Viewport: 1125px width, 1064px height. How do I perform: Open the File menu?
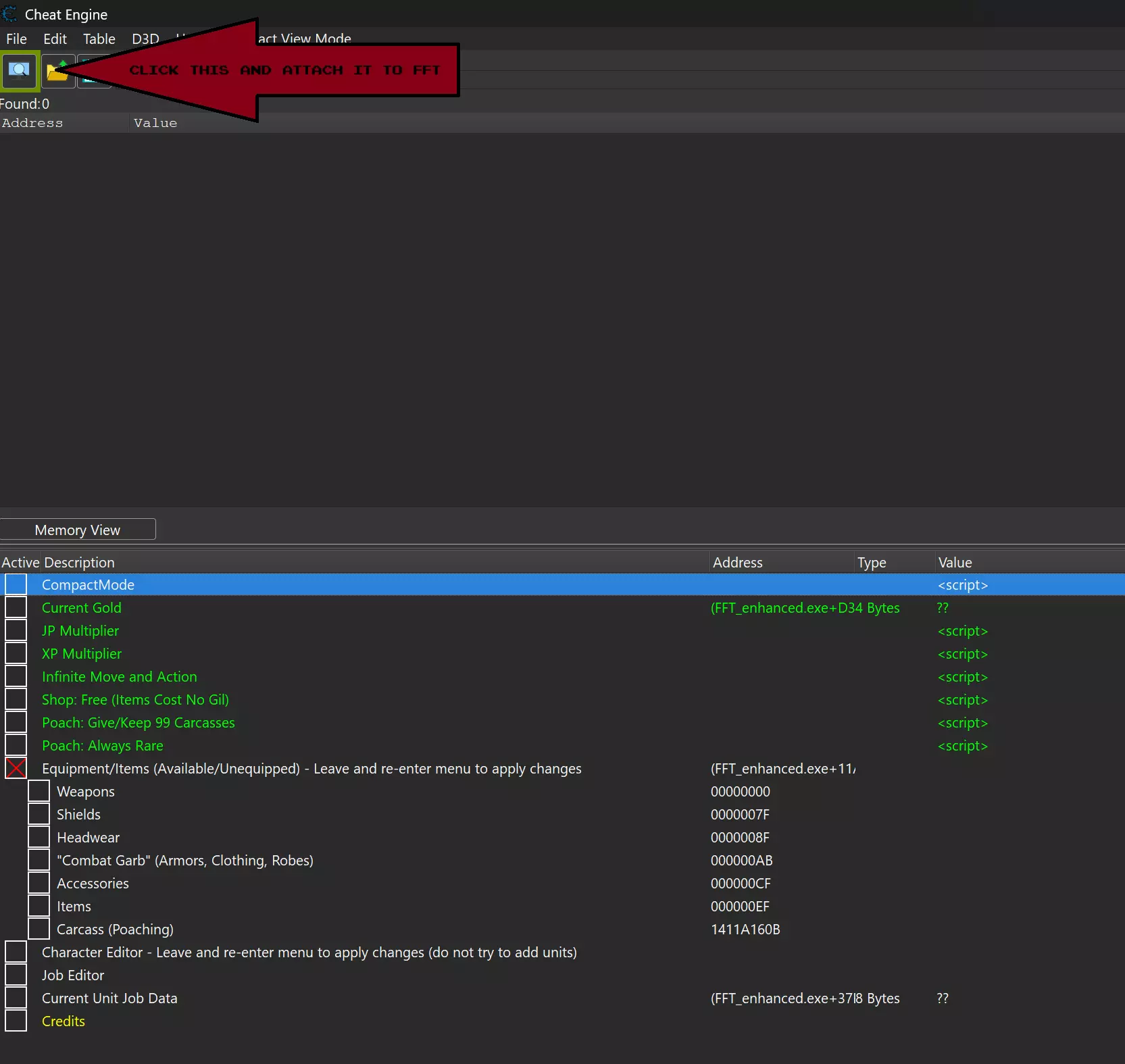pyautogui.click(x=16, y=39)
